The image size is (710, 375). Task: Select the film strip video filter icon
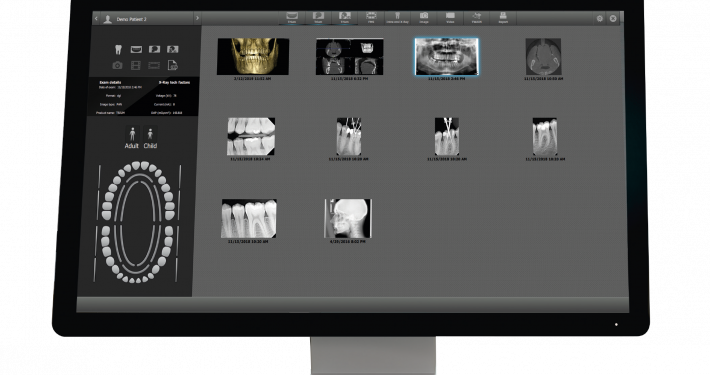[135, 66]
